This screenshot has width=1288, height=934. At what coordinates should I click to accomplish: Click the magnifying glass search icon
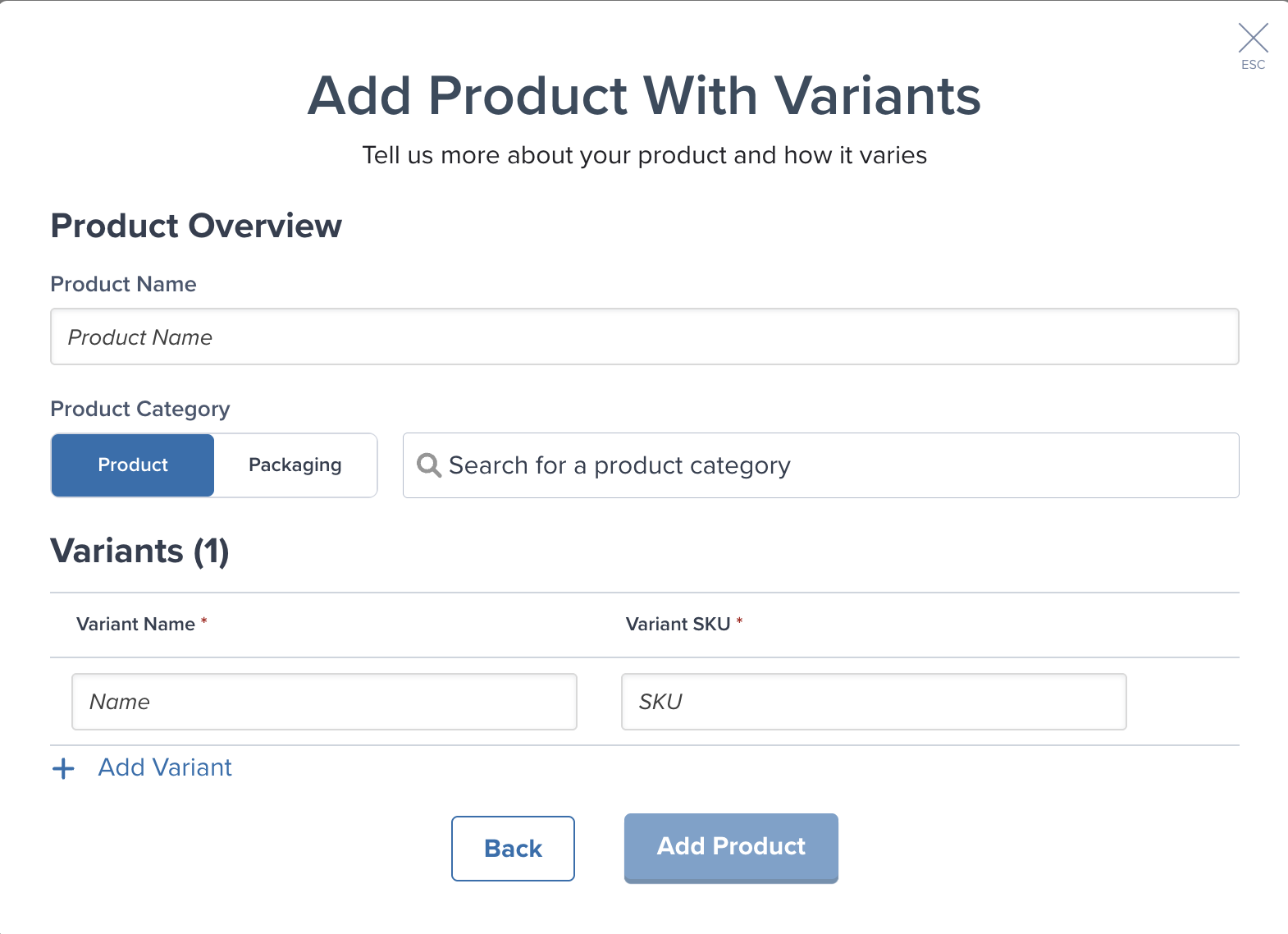tap(429, 465)
